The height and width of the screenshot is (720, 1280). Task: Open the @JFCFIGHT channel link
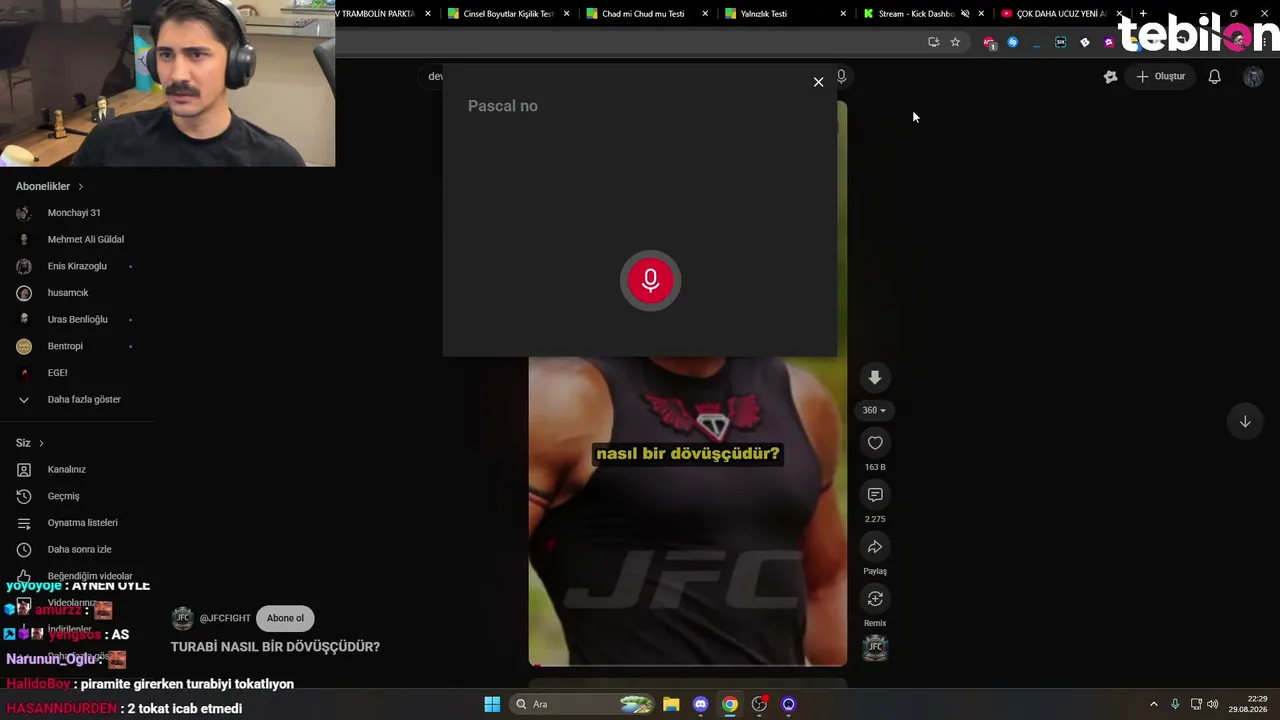225,618
